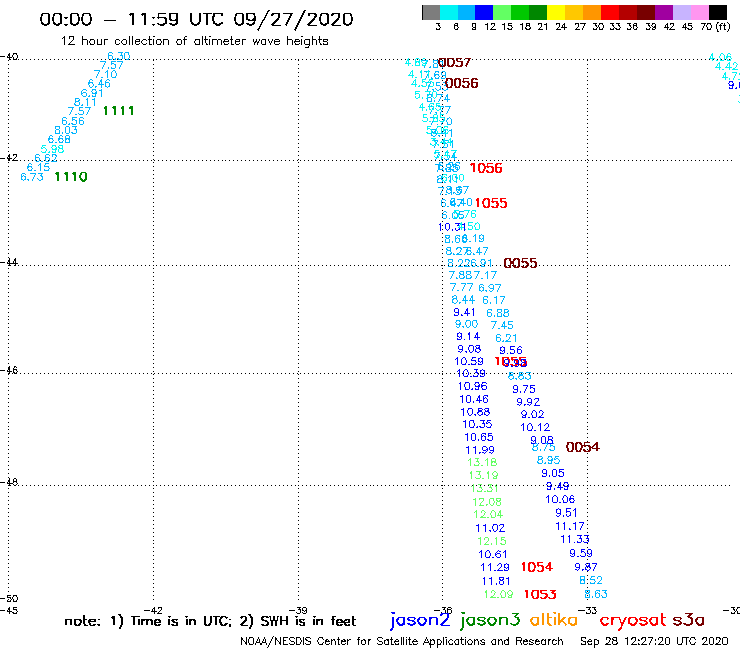Select the wave height value 5.98
Screen dimensions: 740x650
click(x=52, y=149)
